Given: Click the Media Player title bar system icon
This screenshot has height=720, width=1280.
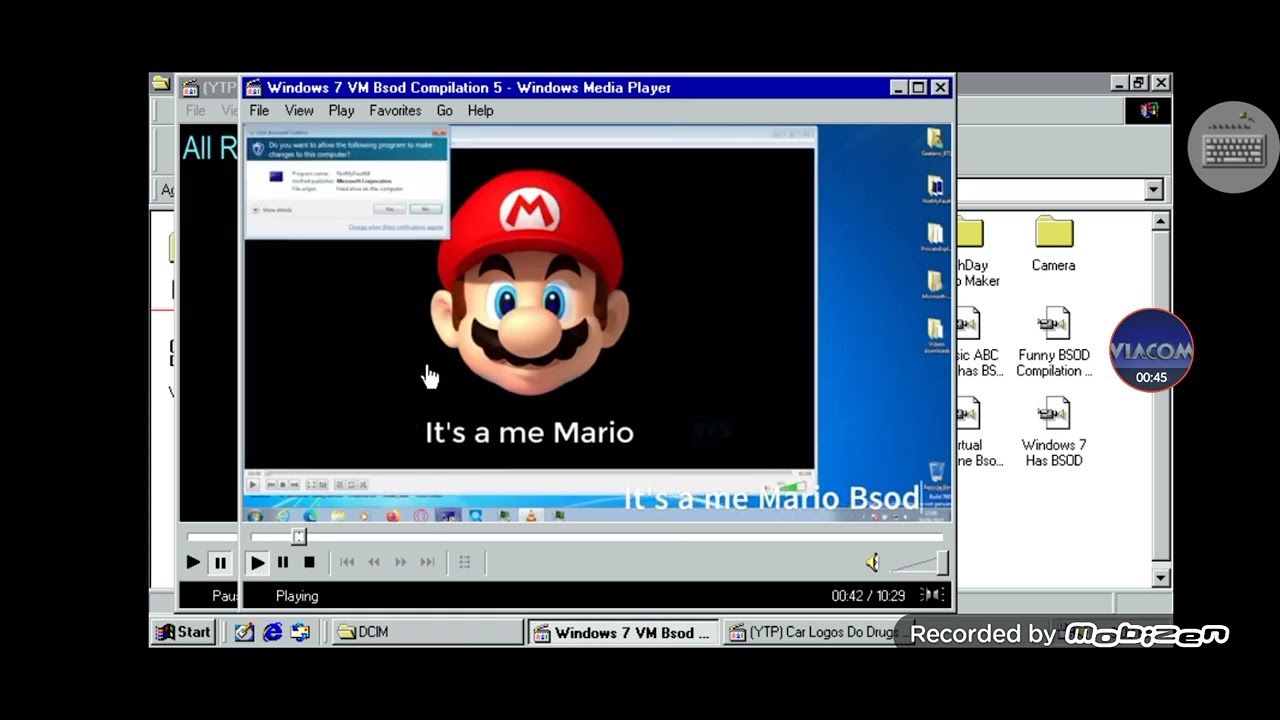Looking at the screenshot, I should (x=254, y=88).
